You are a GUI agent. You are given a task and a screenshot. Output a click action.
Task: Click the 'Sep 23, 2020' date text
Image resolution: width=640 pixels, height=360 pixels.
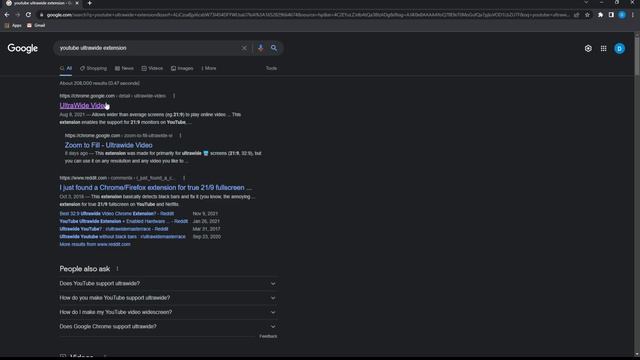207,236
